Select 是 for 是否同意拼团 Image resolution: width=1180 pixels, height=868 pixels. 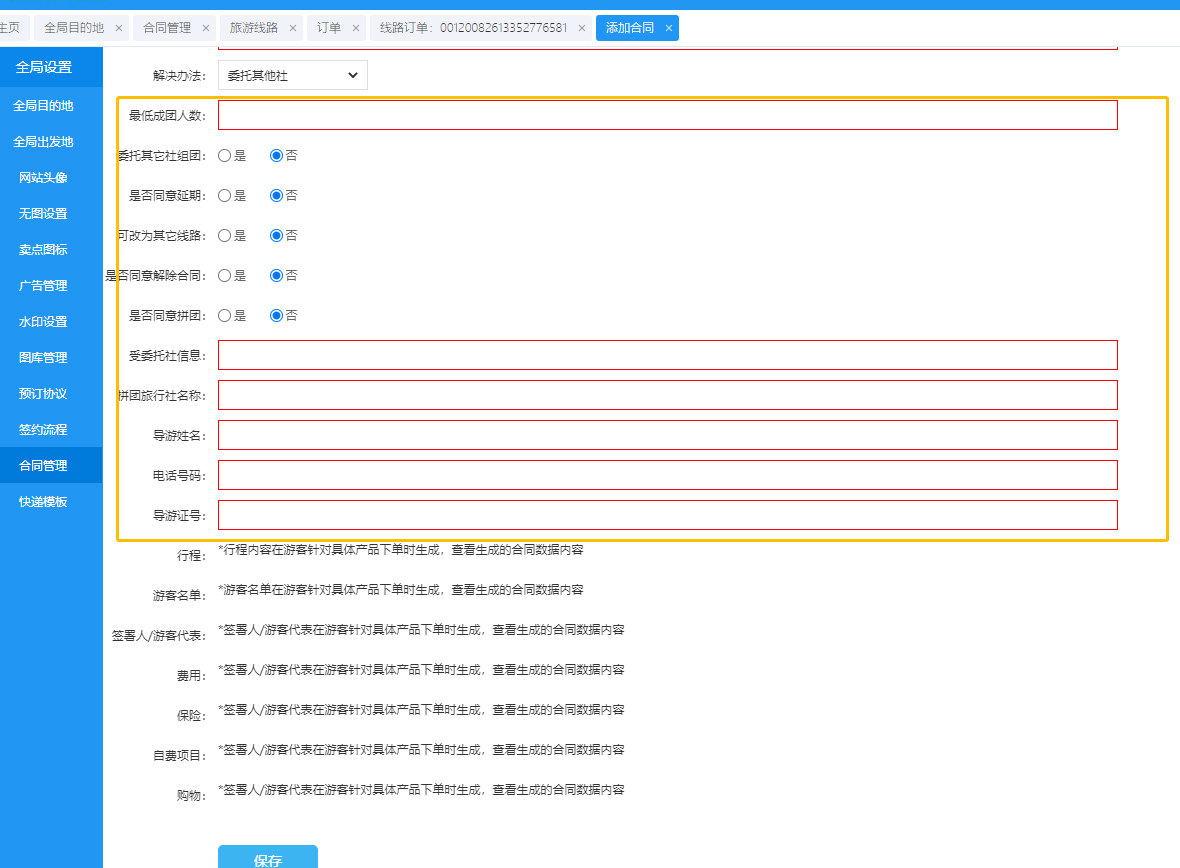(x=225, y=316)
